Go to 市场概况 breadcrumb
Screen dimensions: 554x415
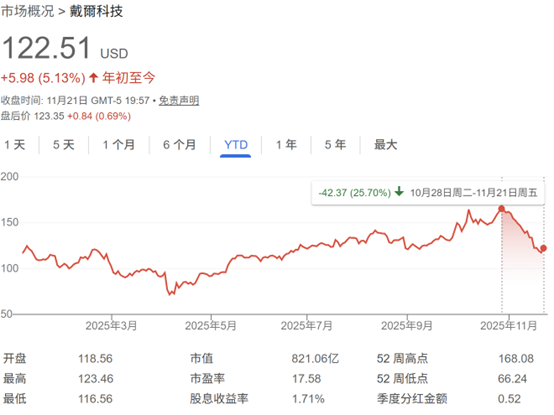[28, 11]
